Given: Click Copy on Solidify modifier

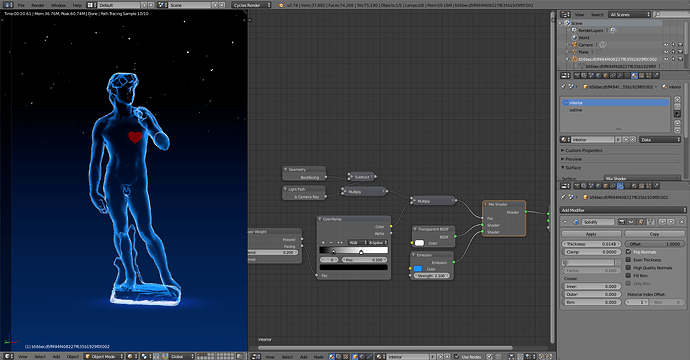Looking at the screenshot, I should coord(654,234).
